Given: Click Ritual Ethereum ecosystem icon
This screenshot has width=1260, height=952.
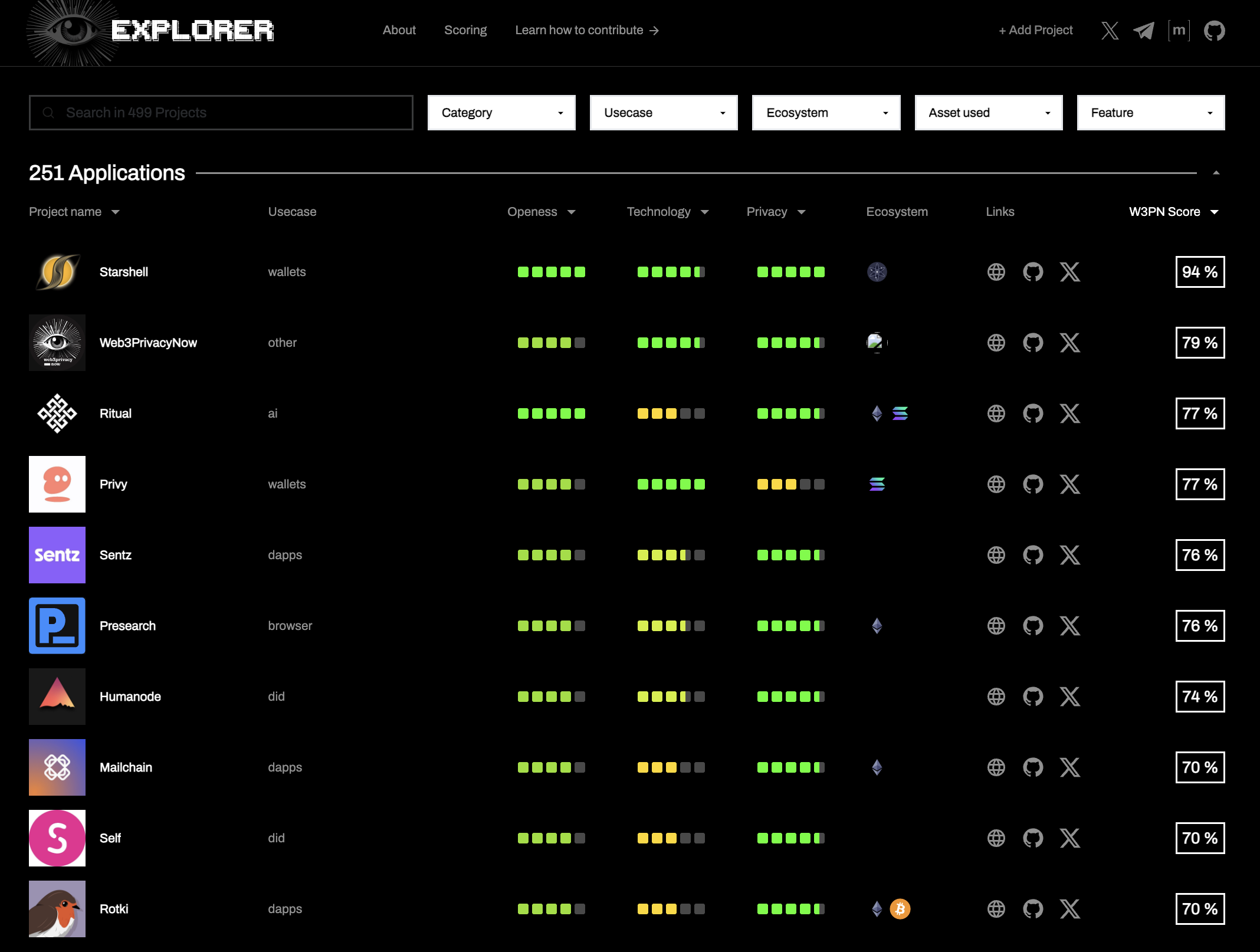Looking at the screenshot, I should 877,413.
